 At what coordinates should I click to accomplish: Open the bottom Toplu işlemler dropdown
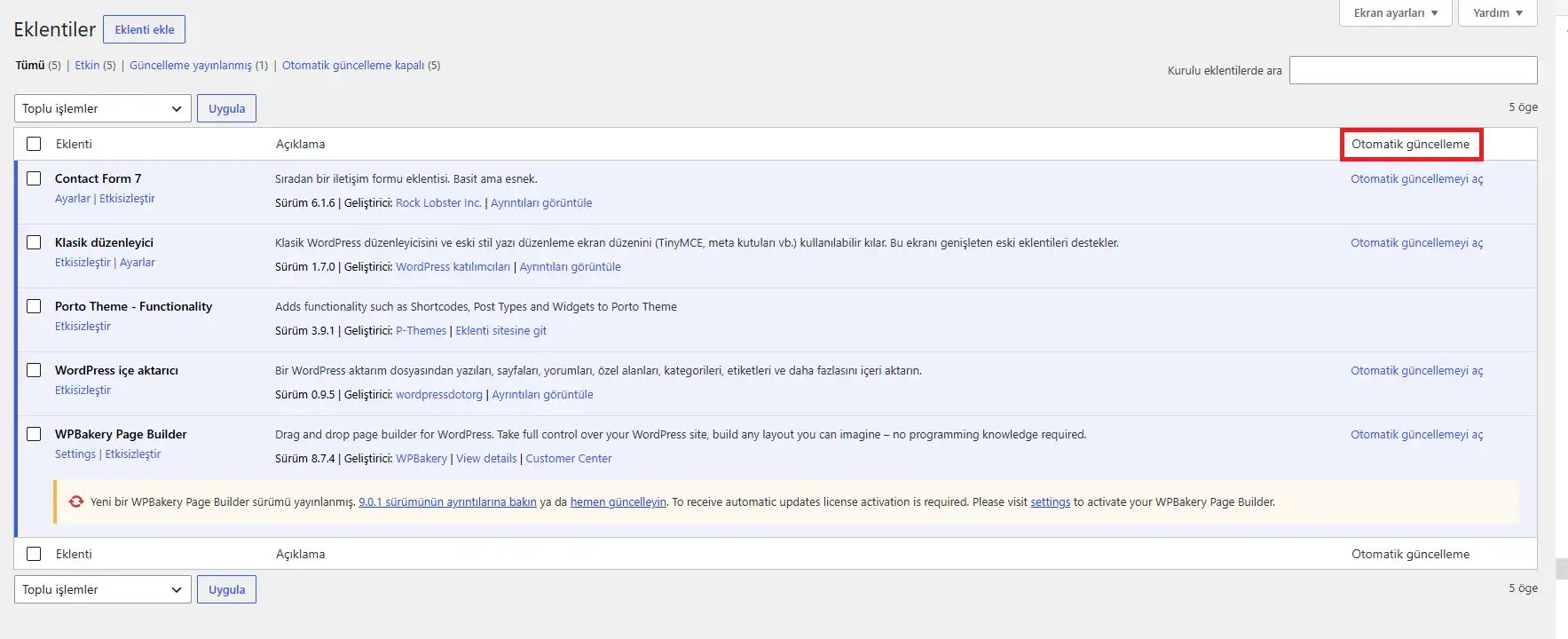pos(103,589)
